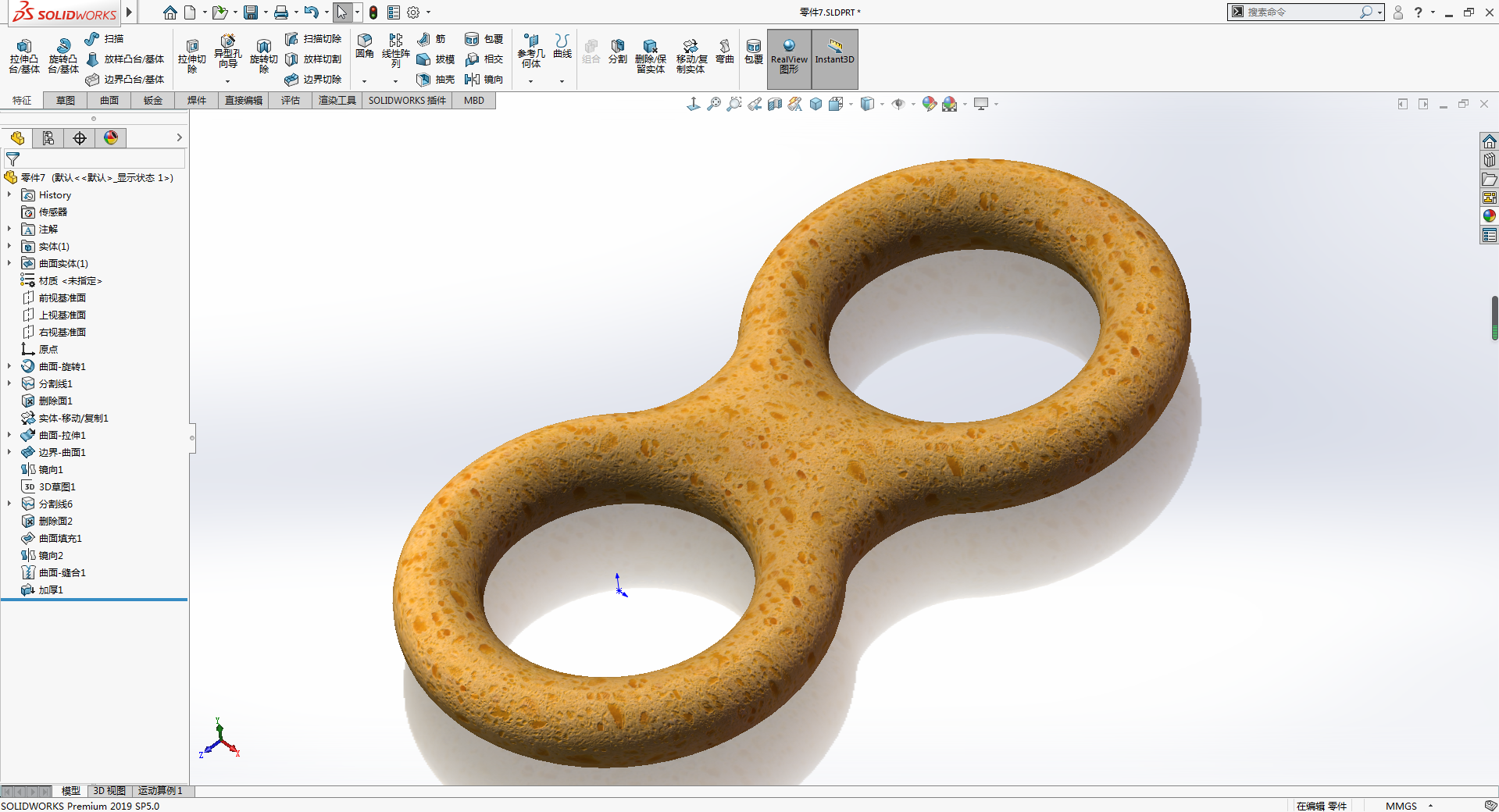Open the Appearances task pane color ball

pos(1490,216)
